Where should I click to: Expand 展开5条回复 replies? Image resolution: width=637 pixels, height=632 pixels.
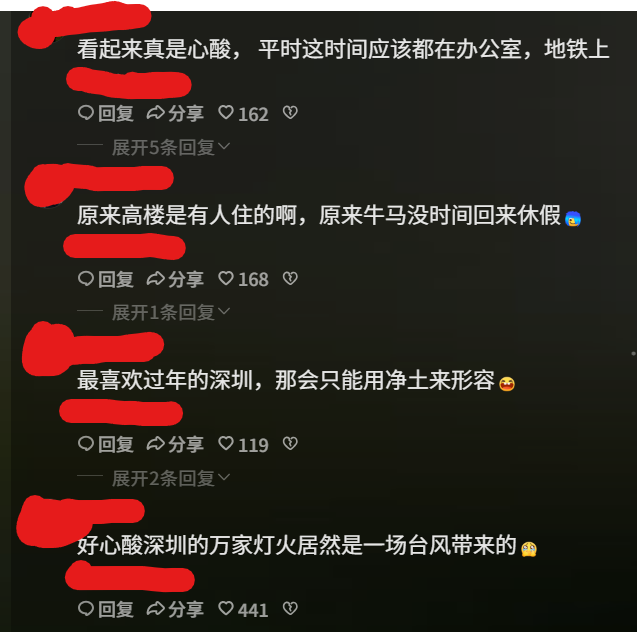[171, 147]
